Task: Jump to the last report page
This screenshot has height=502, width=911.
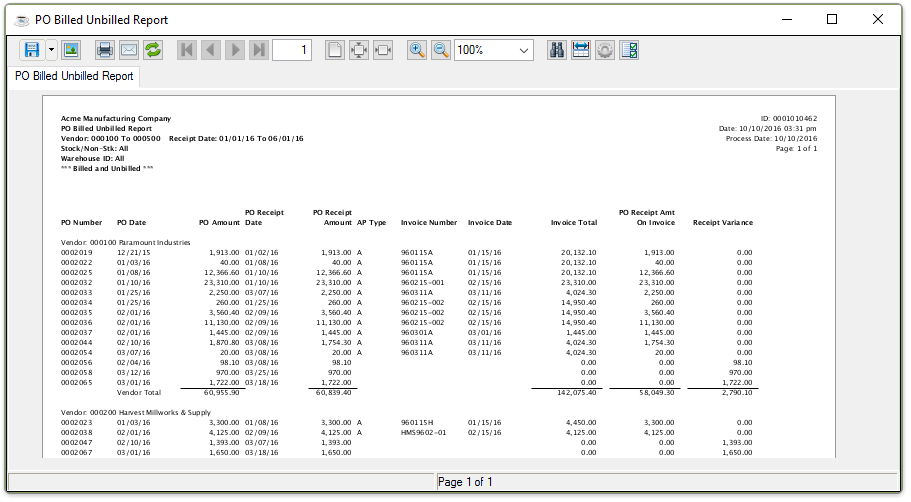Action: (x=259, y=50)
